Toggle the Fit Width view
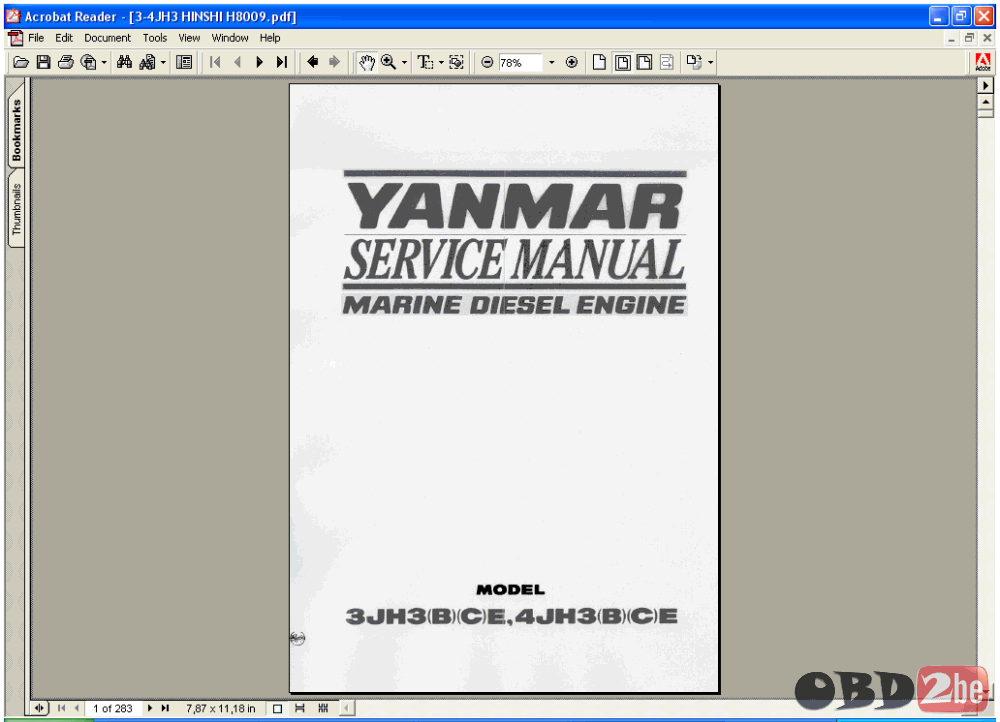 click(x=645, y=63)
